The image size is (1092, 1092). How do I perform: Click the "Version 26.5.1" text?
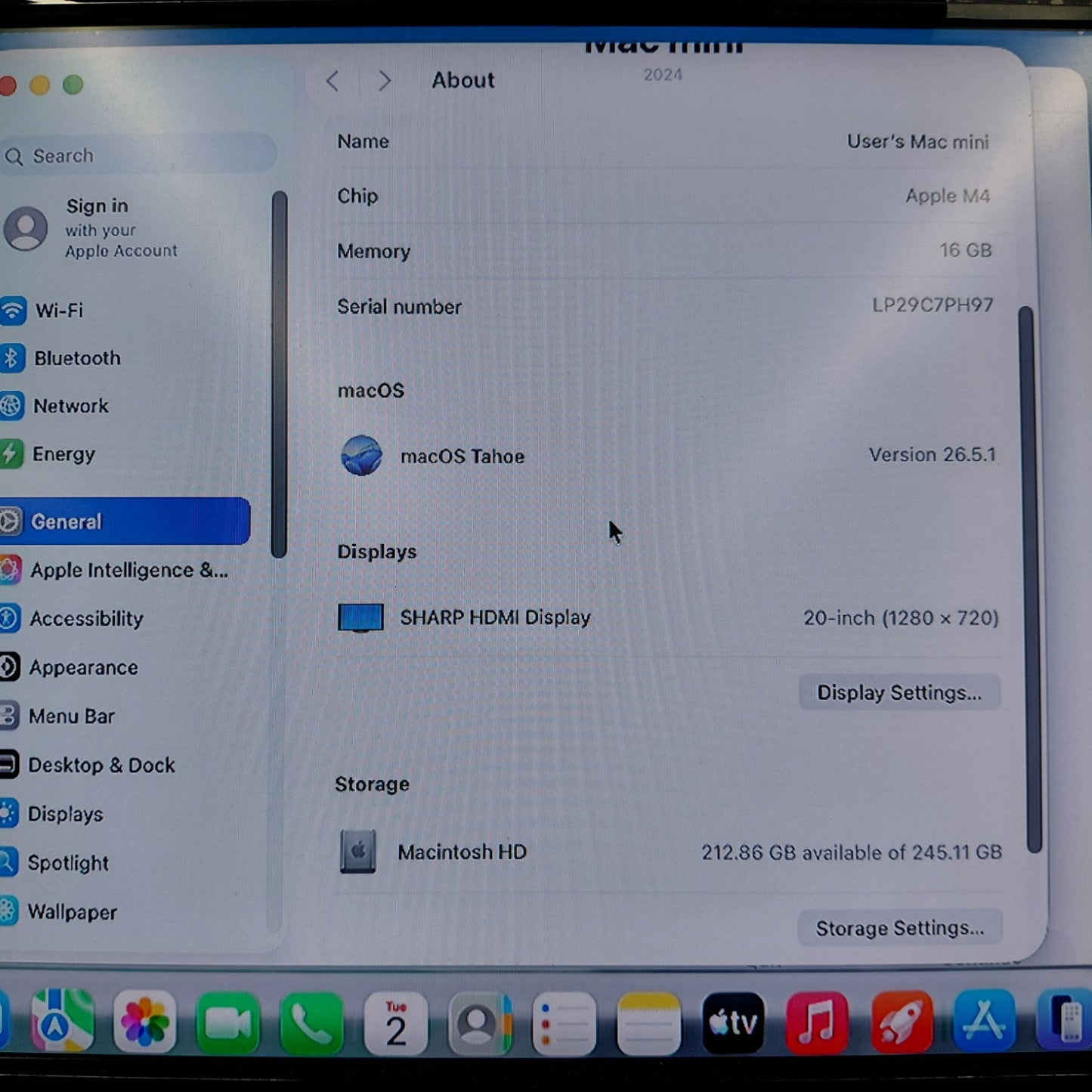pyautogui.click(x=933, y=455)
